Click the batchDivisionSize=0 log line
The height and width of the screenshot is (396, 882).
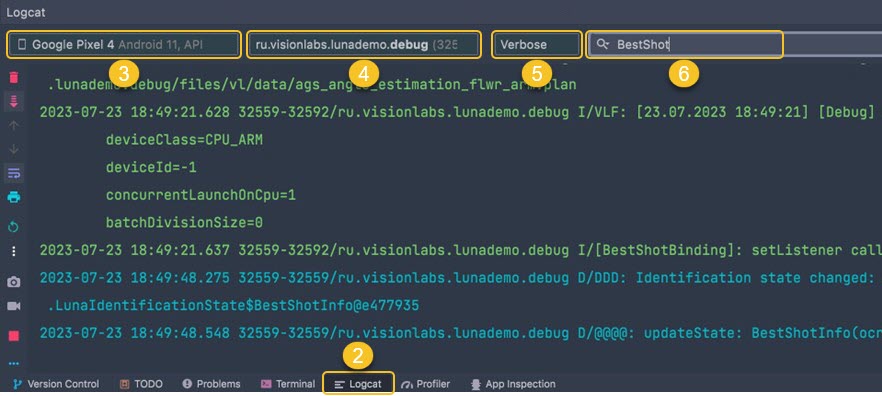coord(184,222)
